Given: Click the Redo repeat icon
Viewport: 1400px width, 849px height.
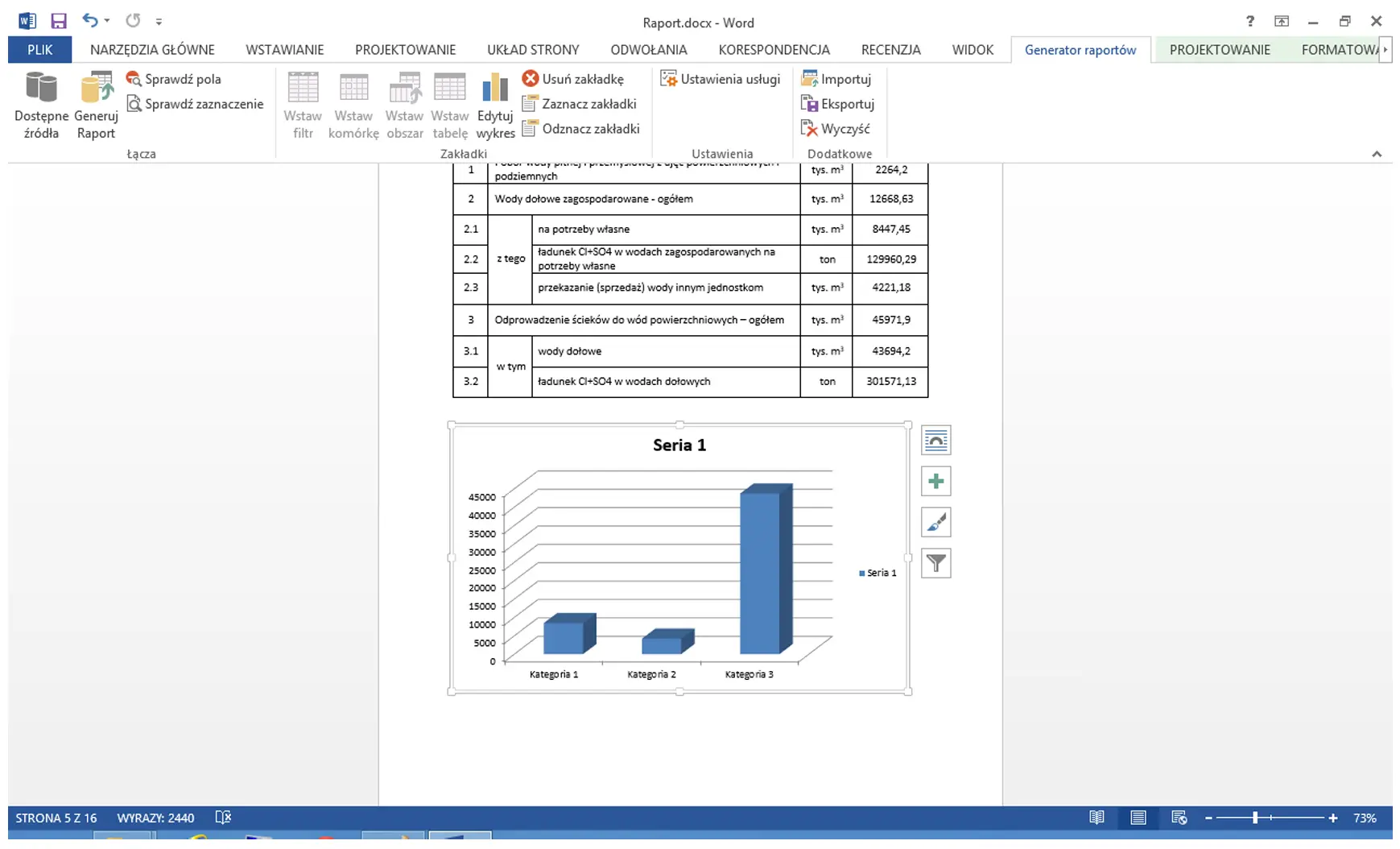Looking at the screenshot, I should click(x=133, y=21).
